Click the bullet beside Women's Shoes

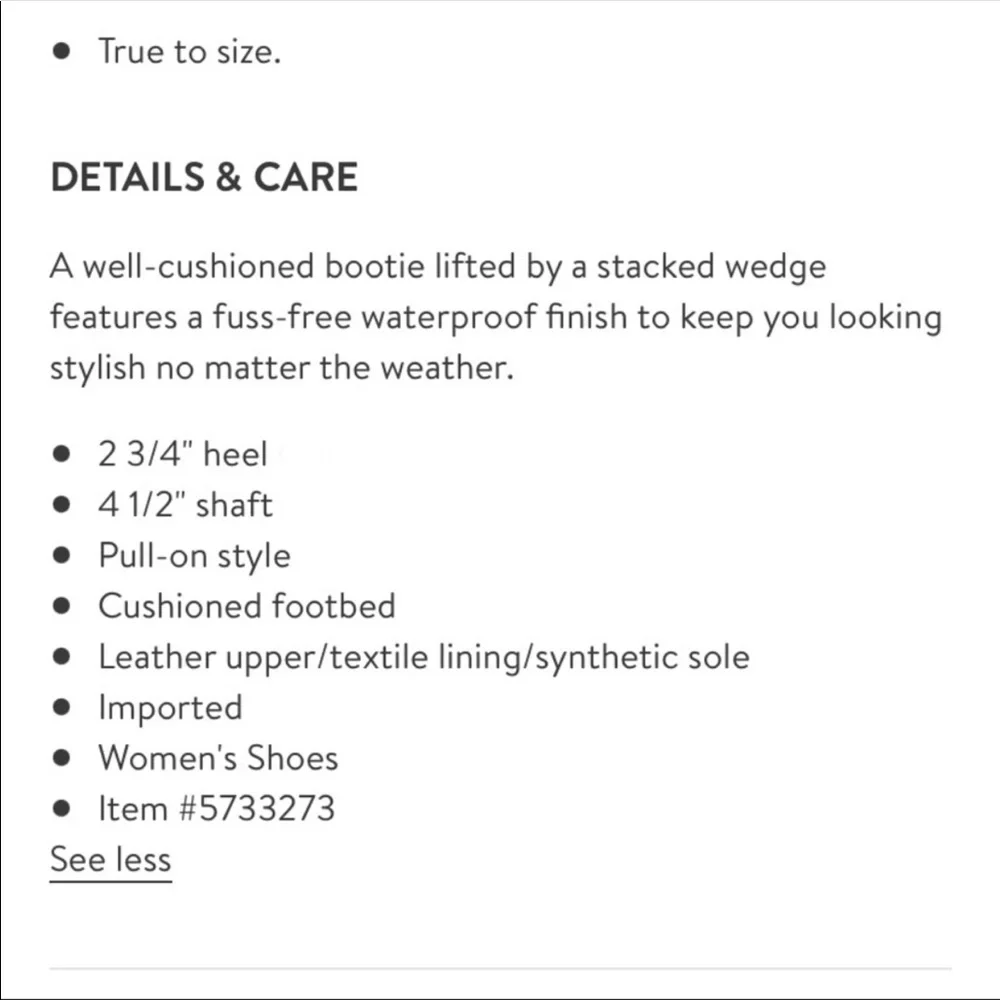point(63,759)
